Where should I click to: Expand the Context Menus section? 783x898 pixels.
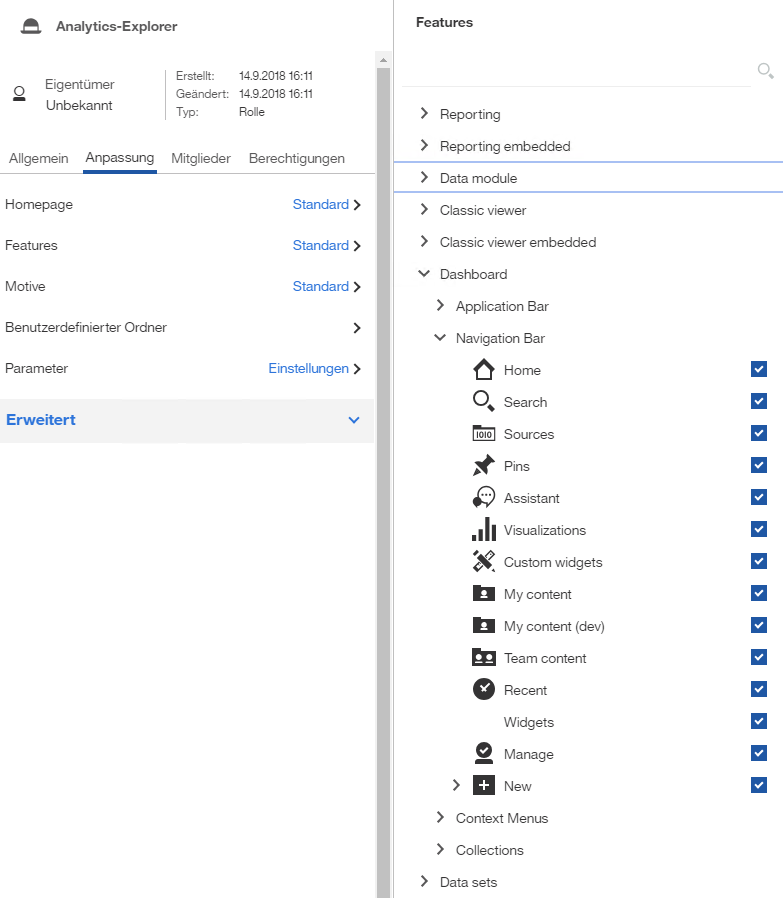[x=441, y=818]
